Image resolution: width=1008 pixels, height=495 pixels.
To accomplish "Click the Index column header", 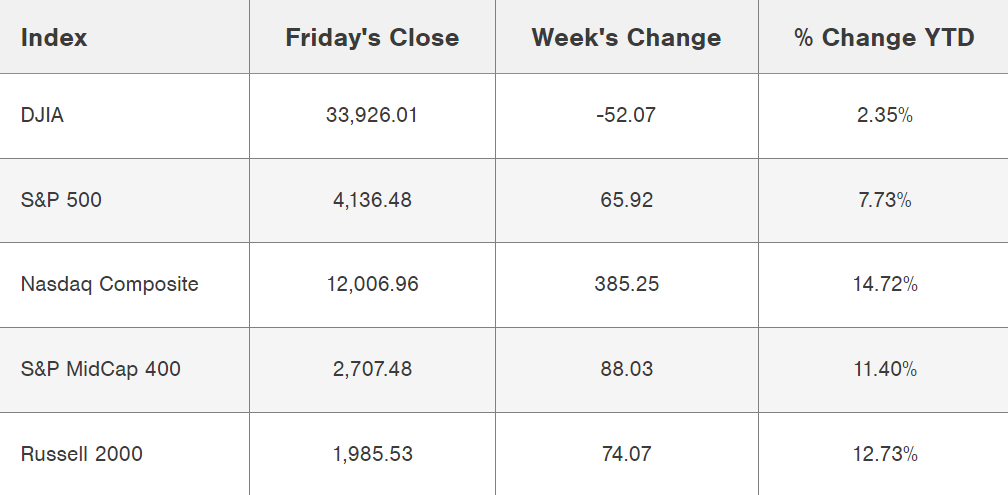I will coord(54,38).
